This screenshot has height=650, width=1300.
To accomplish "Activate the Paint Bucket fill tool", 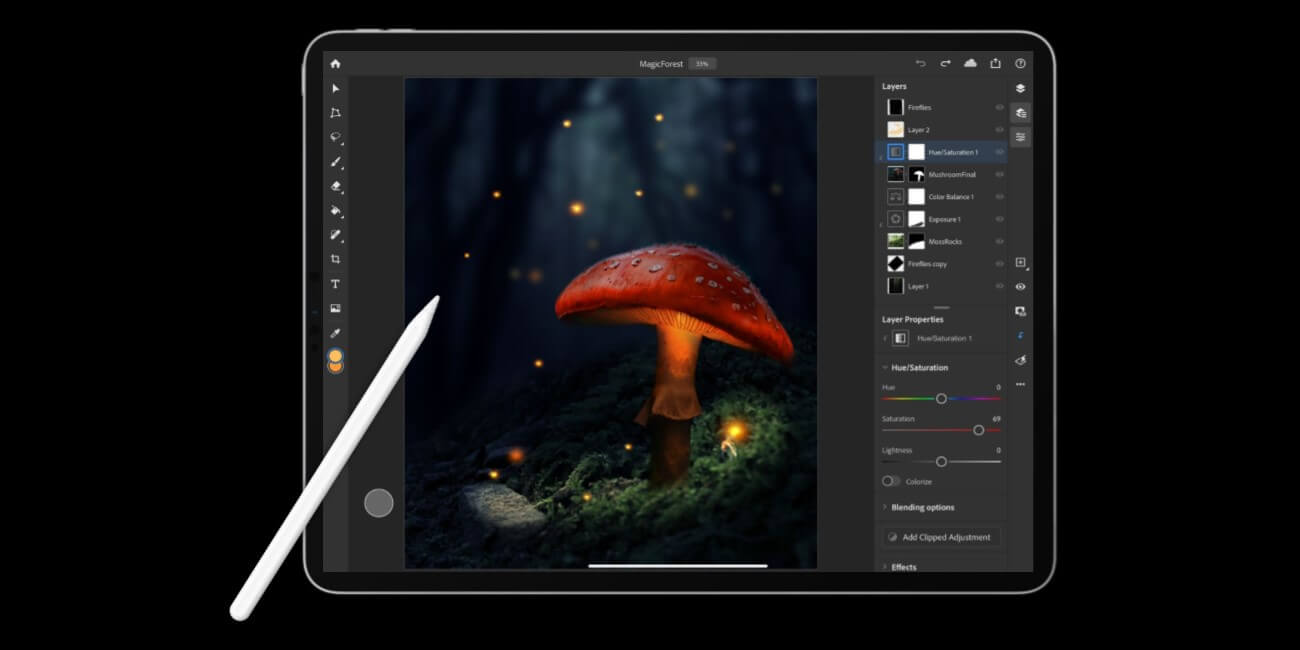I will (335, 211).
